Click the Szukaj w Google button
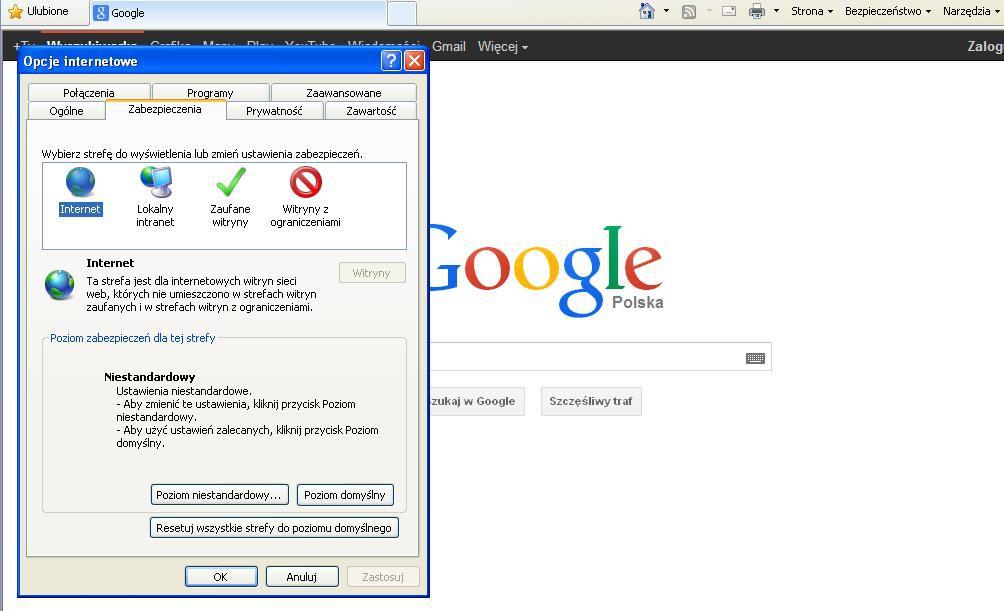 pyautogui.click(x=476, y=401)
